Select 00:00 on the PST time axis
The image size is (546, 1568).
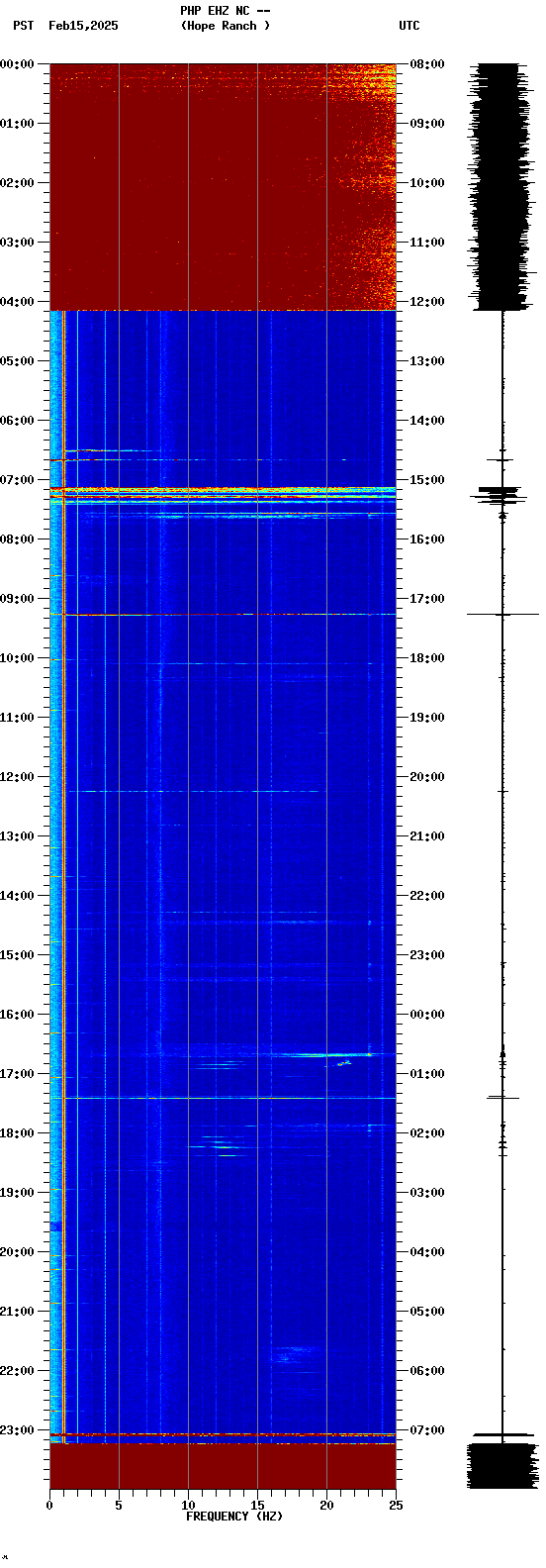point(17,63)
